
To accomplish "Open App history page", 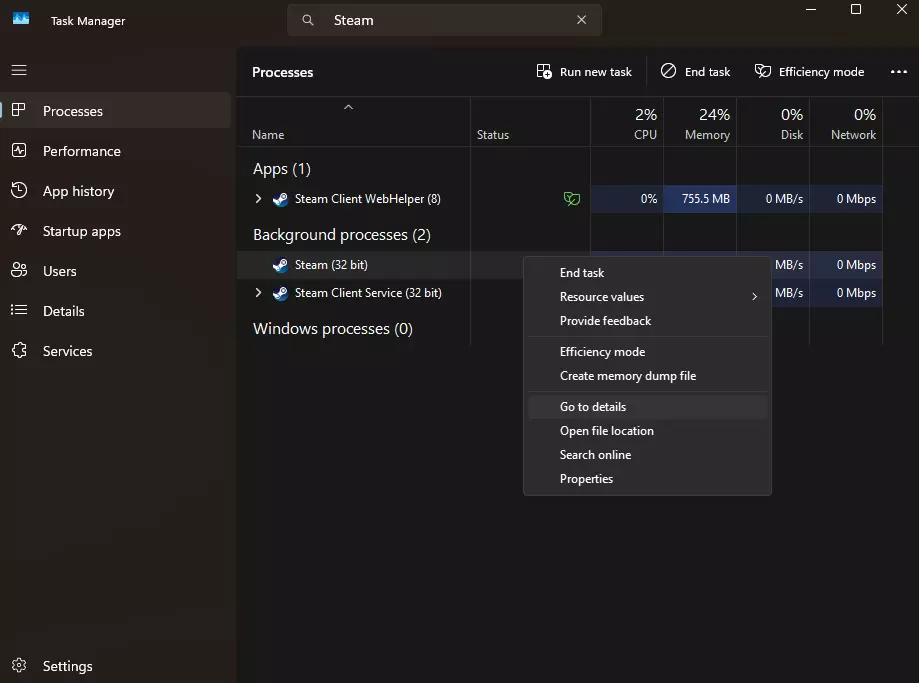I will (x=115, y=191).
